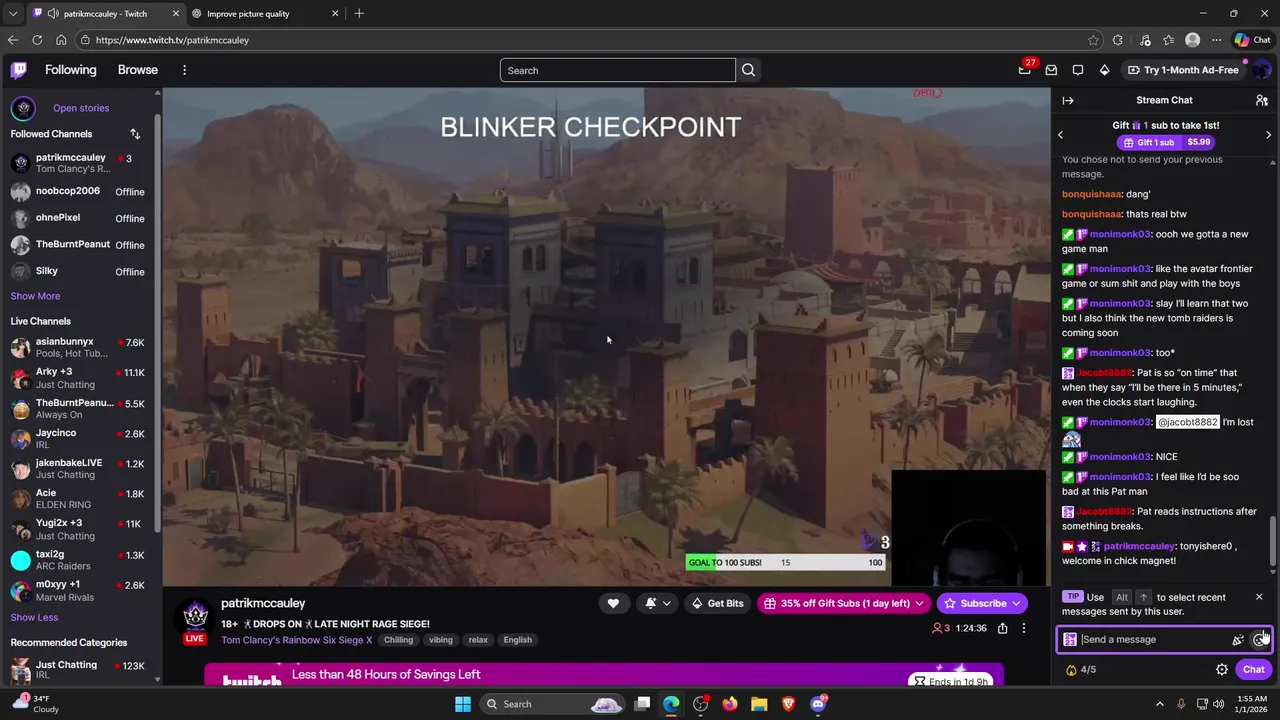Open browser settings and more menu
Screen dimensions: 1280x720
point(1216,40)
